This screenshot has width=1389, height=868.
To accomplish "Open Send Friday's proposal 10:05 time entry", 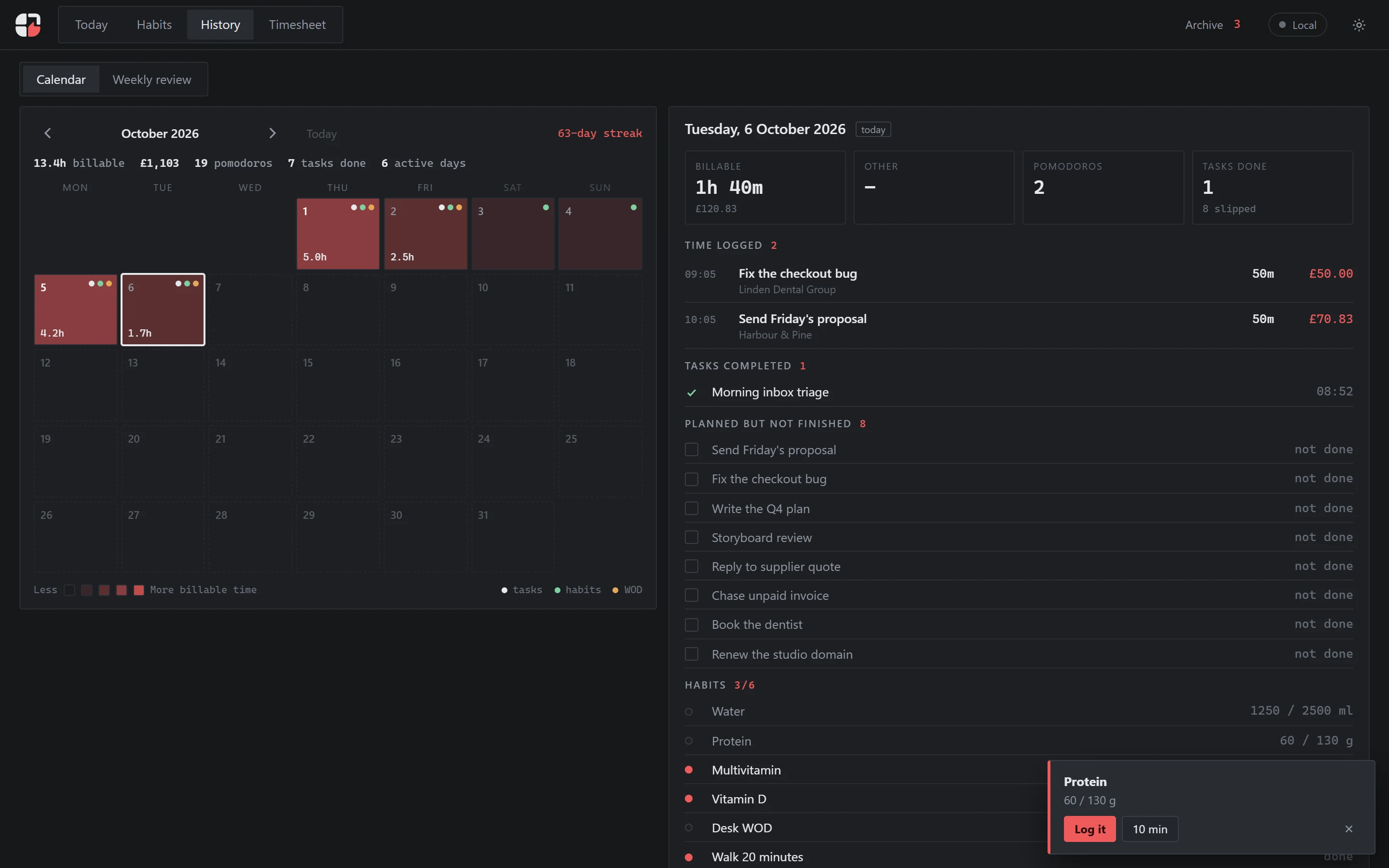I will 1018,325.
